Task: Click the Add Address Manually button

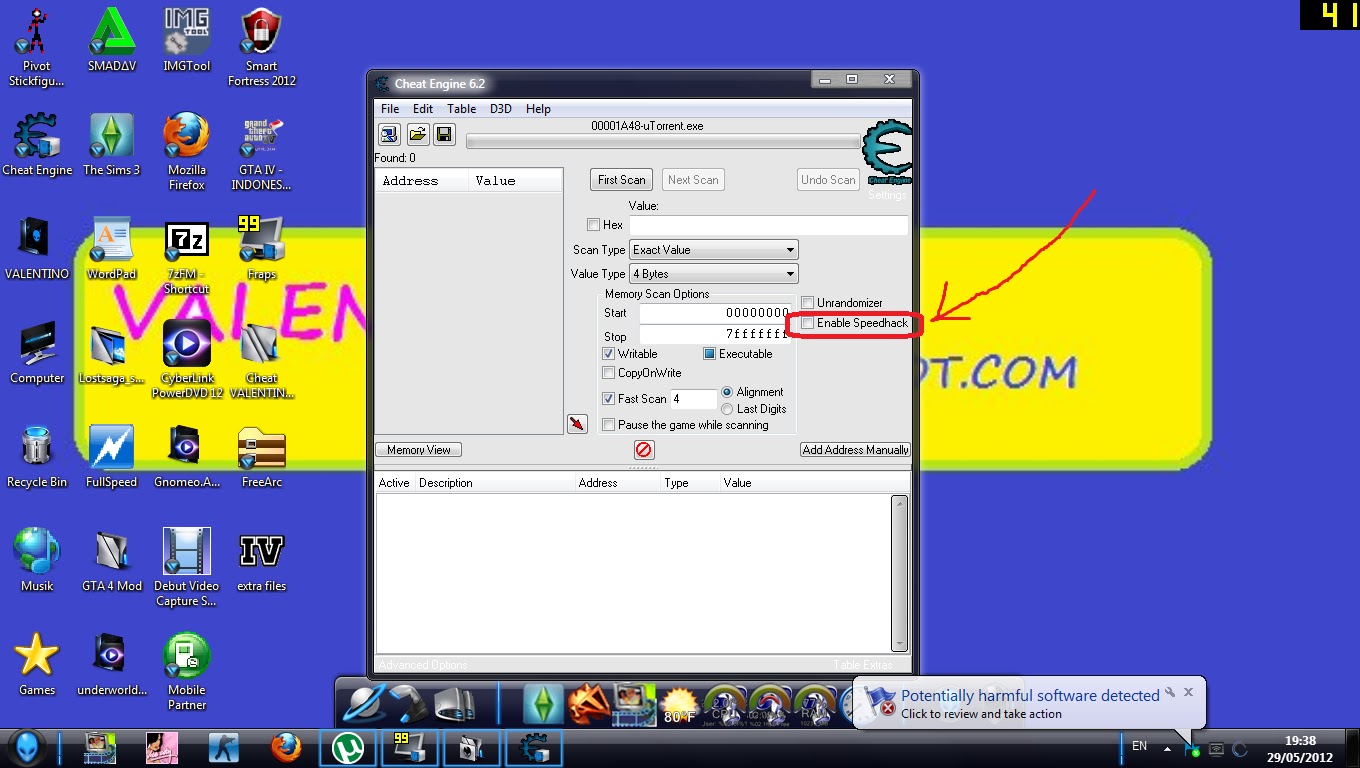Action: click(855, 450)
